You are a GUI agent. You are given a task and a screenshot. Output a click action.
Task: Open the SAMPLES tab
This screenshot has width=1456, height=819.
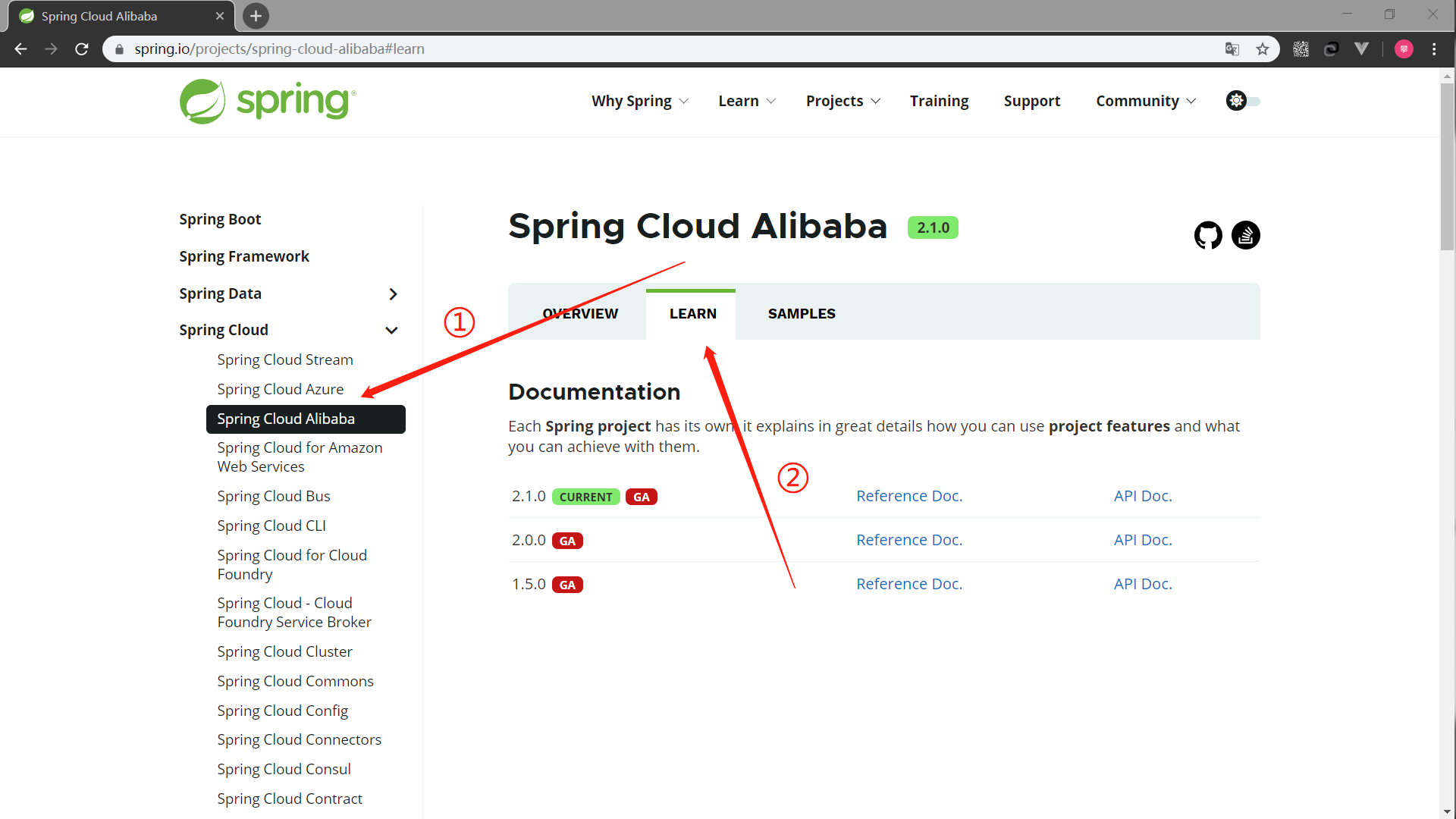pyautogui.click(x=802, y=313)
